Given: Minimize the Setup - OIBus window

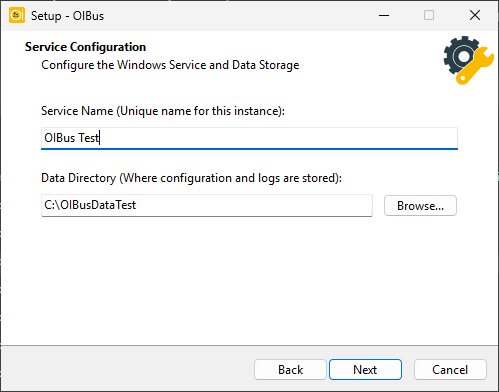Looking at the screenshot, I should click(384, 15).
